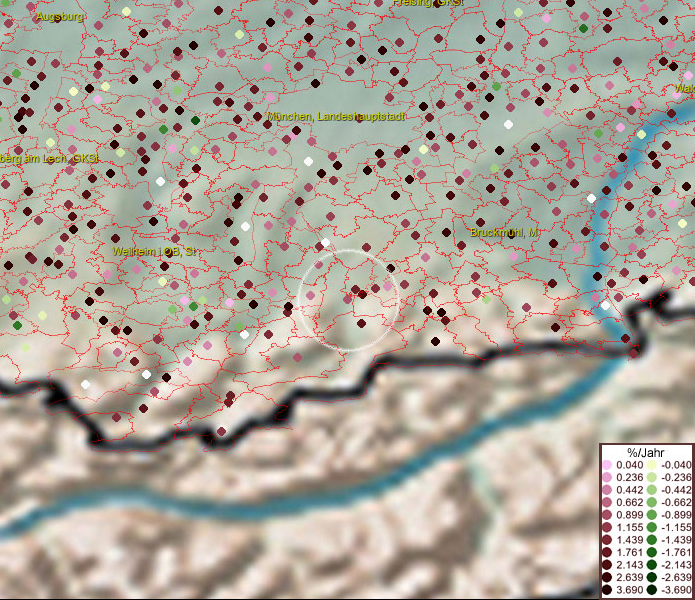Click the -0.662 green legend swatch

[651, 503]
